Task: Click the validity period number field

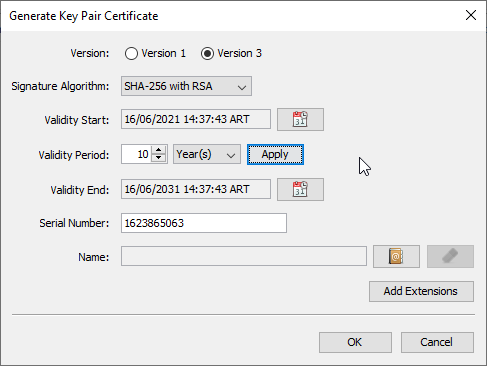Action: click(x=136, y=154)
